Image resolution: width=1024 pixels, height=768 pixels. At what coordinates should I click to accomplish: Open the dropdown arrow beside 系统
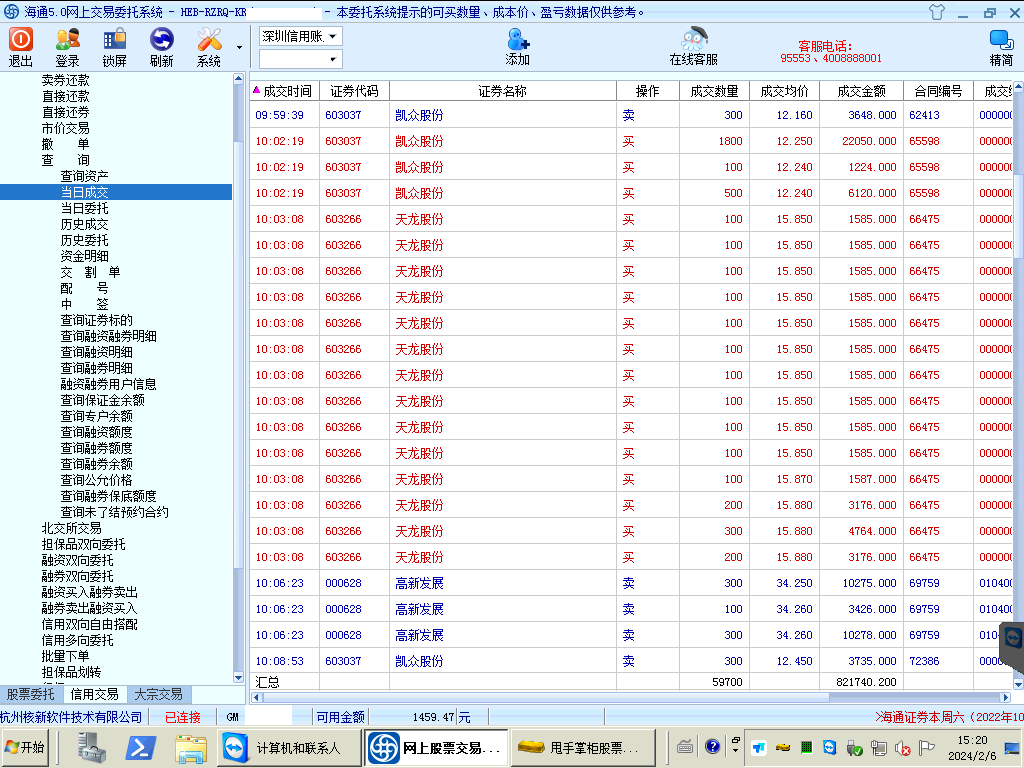tap(239, 47)
